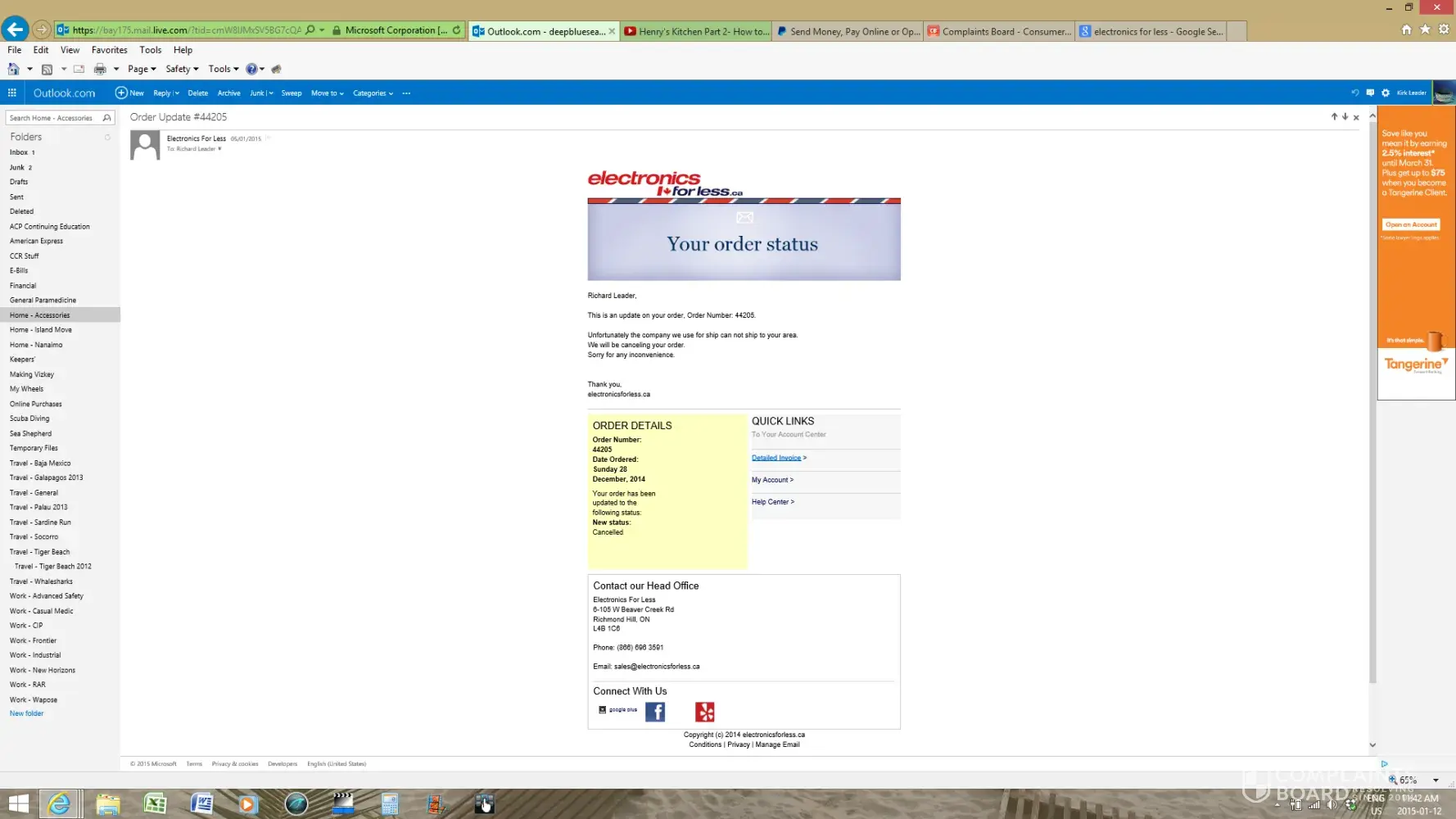Open the Outlook app launcher grid
This screenshot has width=1456, height=819.
click(x=12, y=93)
